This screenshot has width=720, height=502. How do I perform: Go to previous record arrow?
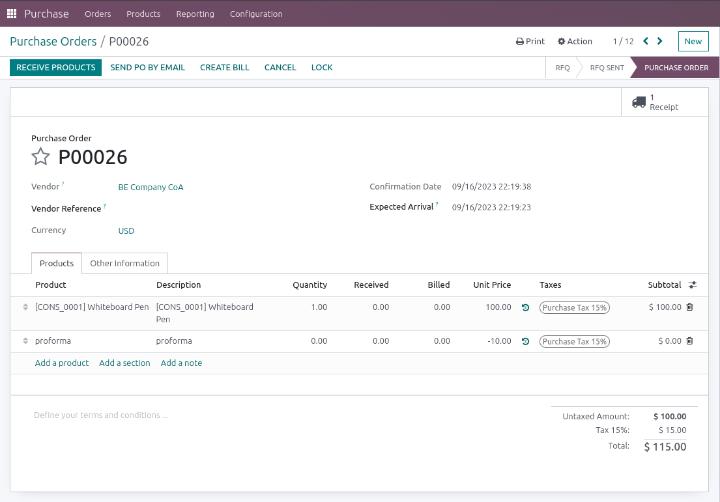[x=646, y=41]
